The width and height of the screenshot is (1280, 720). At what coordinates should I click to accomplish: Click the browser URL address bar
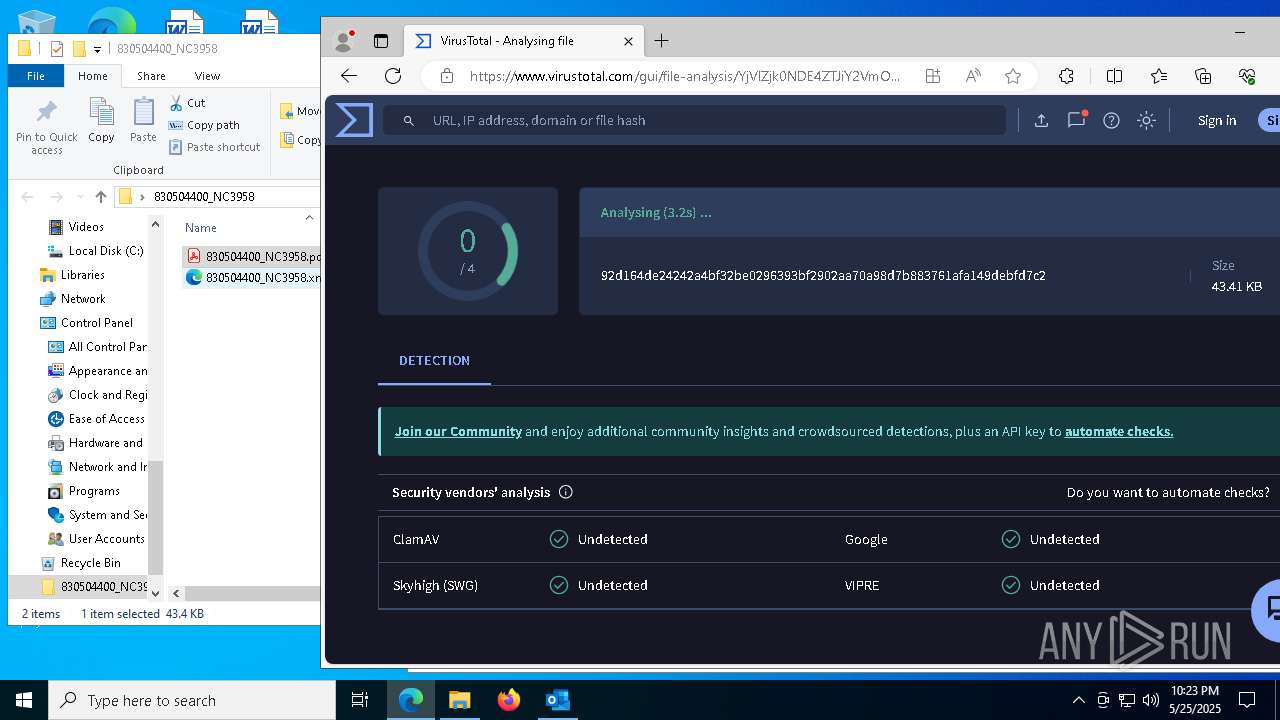tap(684, 76)
